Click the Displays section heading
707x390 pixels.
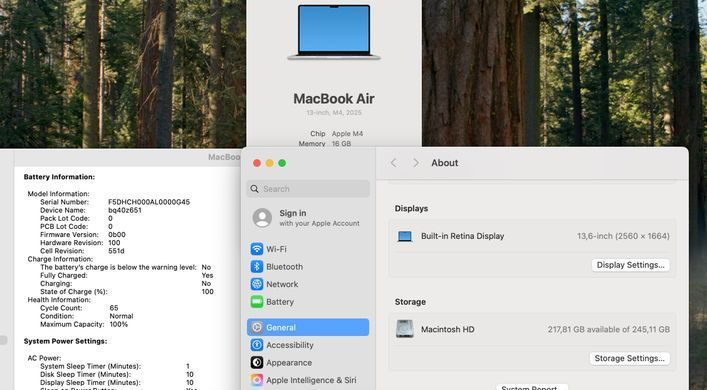(411, 209)
